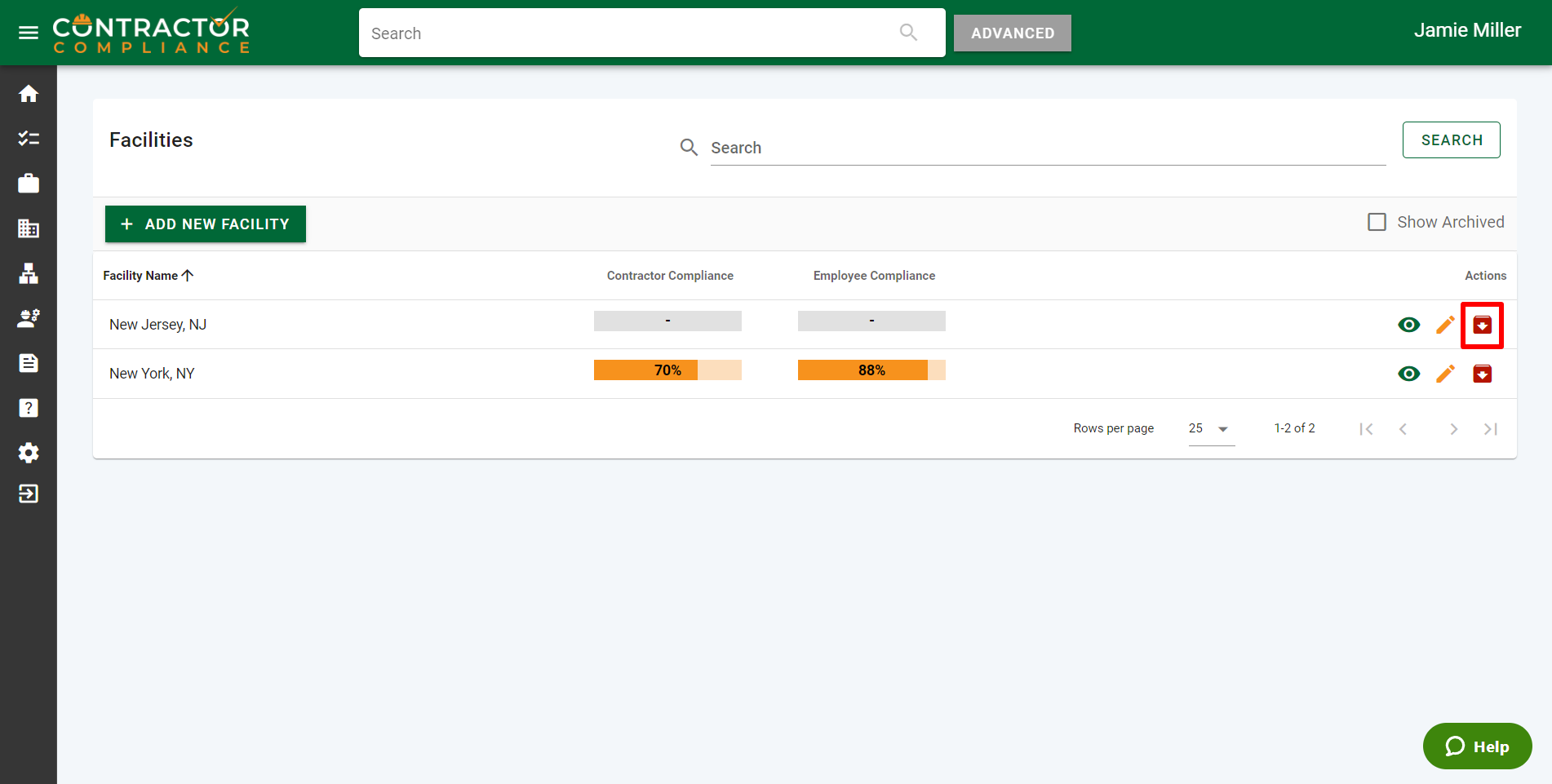The image size is (1552, 784).
Task: Edit the New York, NY facility
Action: point(1445,374)
